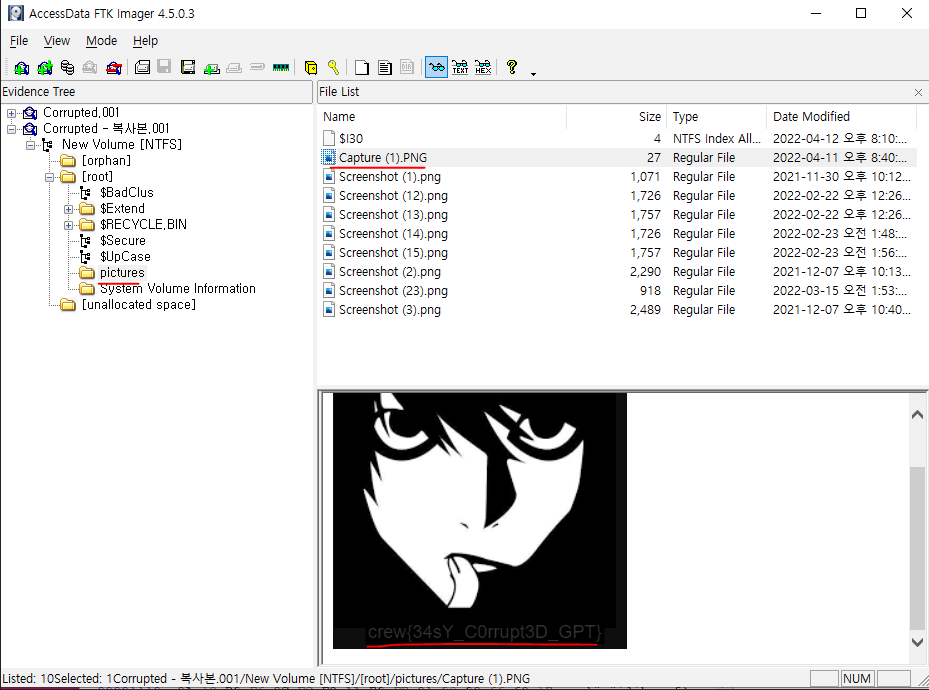This screenshot has width=929, height=690.
Task: Click Remove All Evidence Items icon
Action: coord(114,68)
